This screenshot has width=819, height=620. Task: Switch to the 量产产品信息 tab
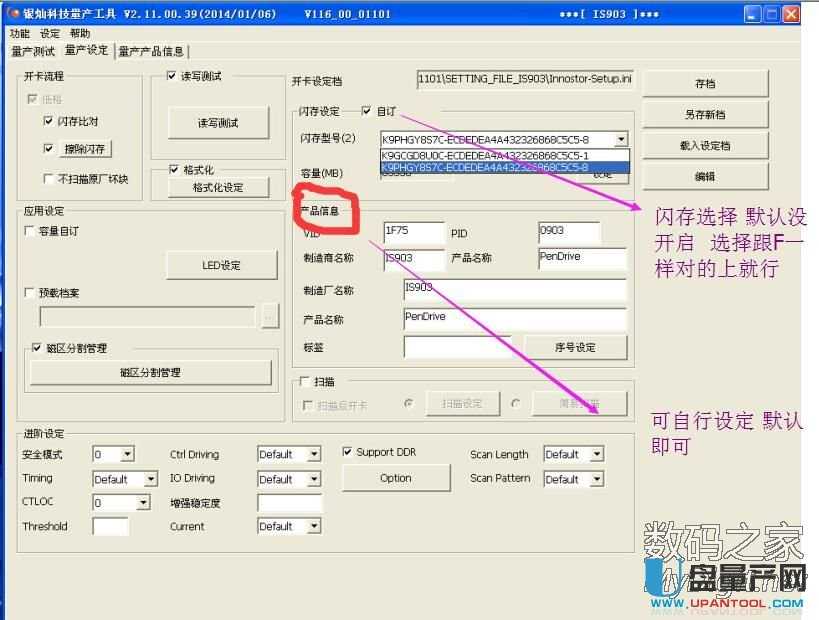(152, 50)
